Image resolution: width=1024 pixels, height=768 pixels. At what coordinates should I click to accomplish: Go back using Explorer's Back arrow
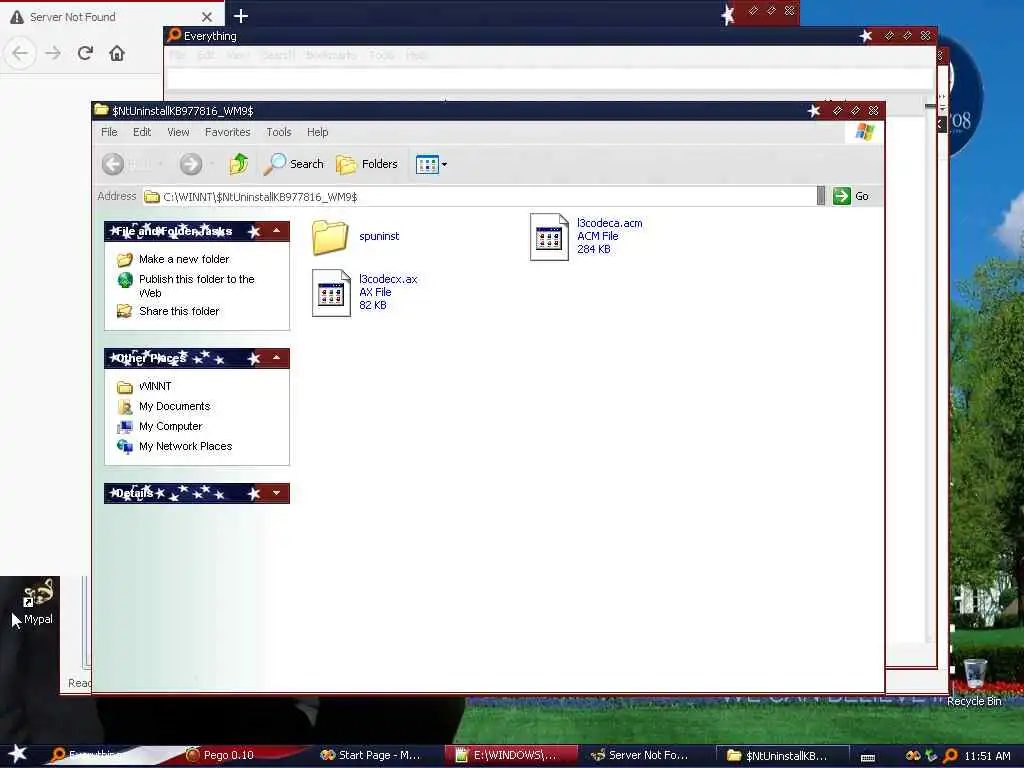[113, 164]
